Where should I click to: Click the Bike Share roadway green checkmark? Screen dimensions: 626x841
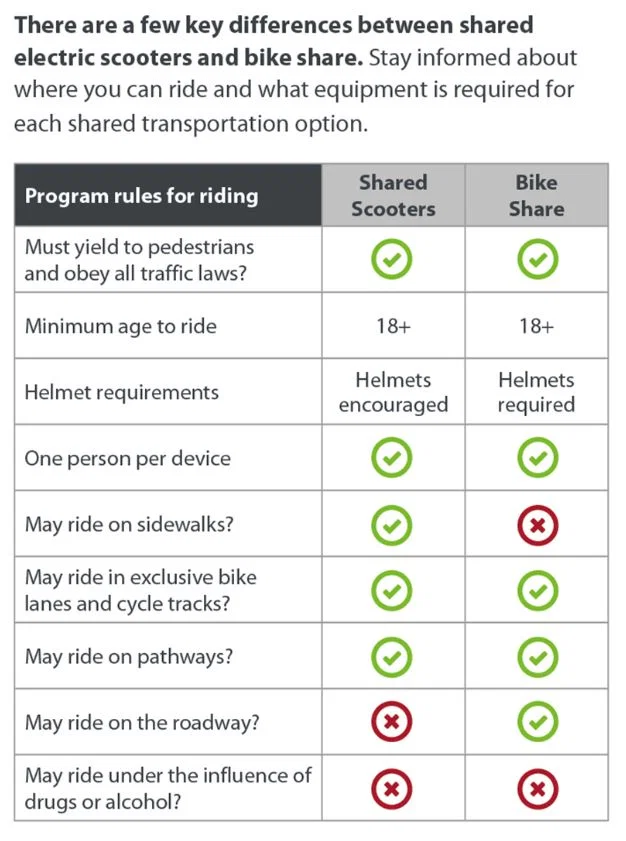[536, 723]
